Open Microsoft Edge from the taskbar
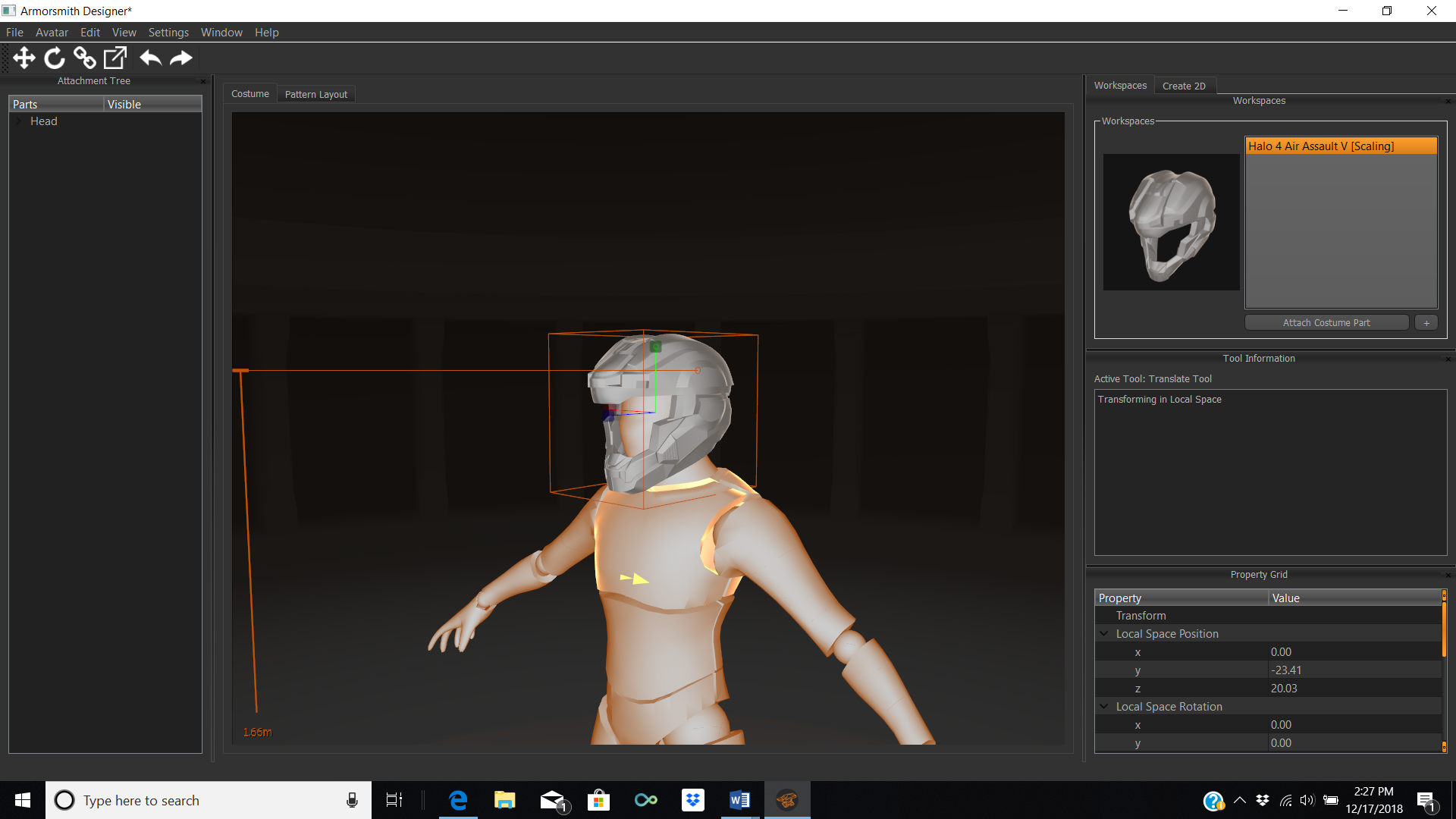This screenshot has width=1456, height=819. pyautogui.click(x=458, y=800)
